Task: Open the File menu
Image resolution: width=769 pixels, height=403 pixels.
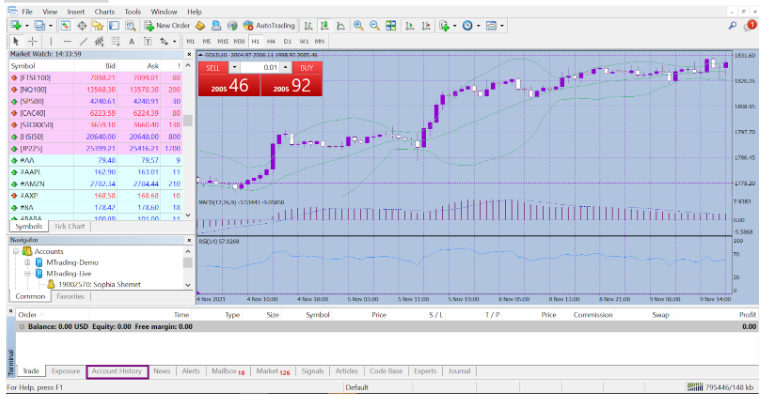Action: click(x=27, y=12)
